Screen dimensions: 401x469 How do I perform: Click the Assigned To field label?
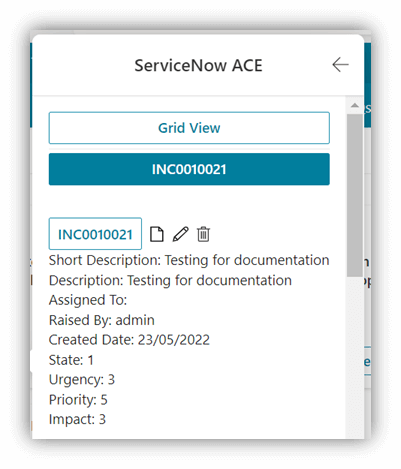tap(88, 300)
